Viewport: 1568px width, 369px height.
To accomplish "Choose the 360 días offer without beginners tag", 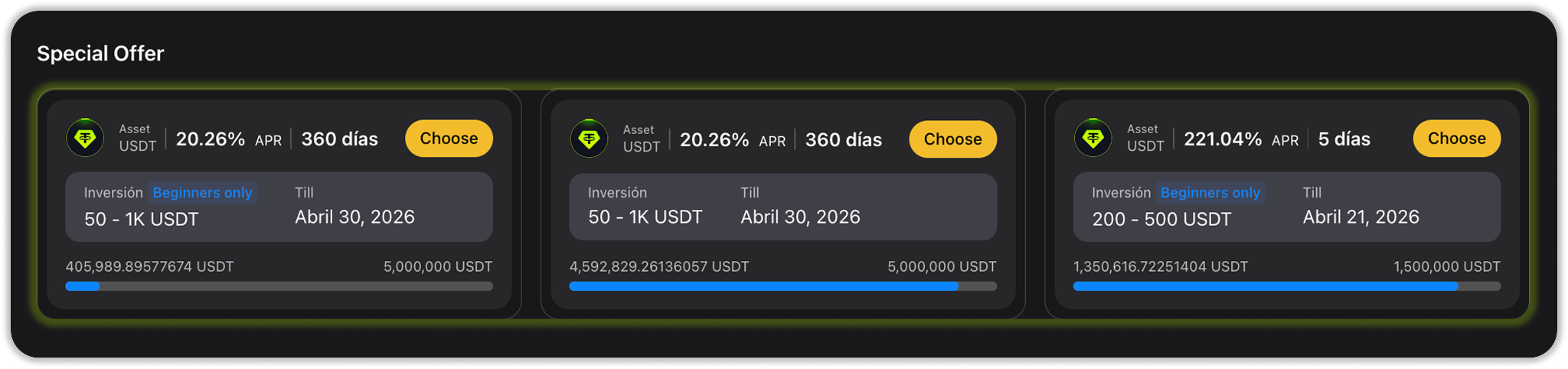I will [952, 139].
